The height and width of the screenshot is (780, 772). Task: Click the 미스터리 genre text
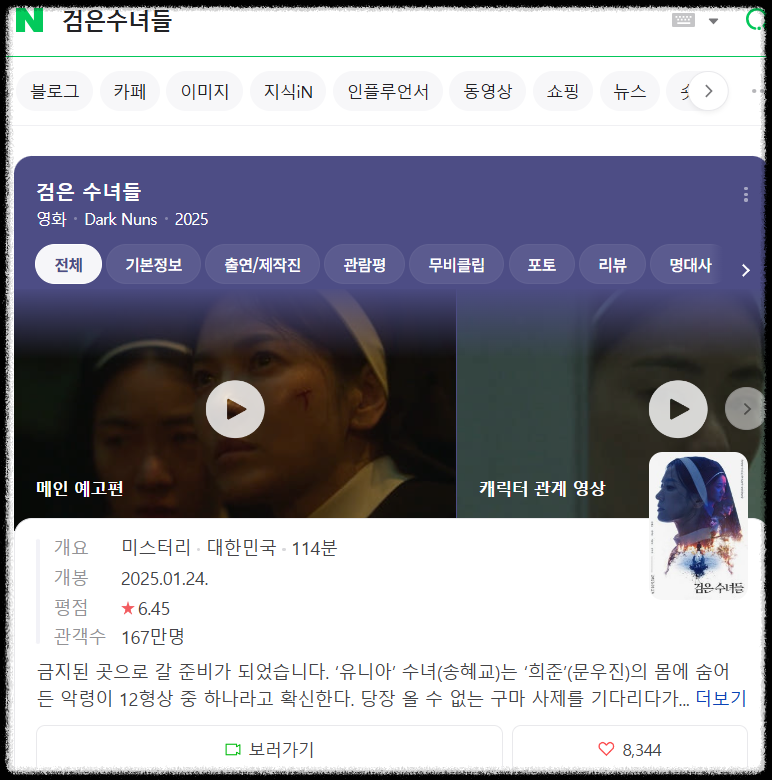(156, 548)
